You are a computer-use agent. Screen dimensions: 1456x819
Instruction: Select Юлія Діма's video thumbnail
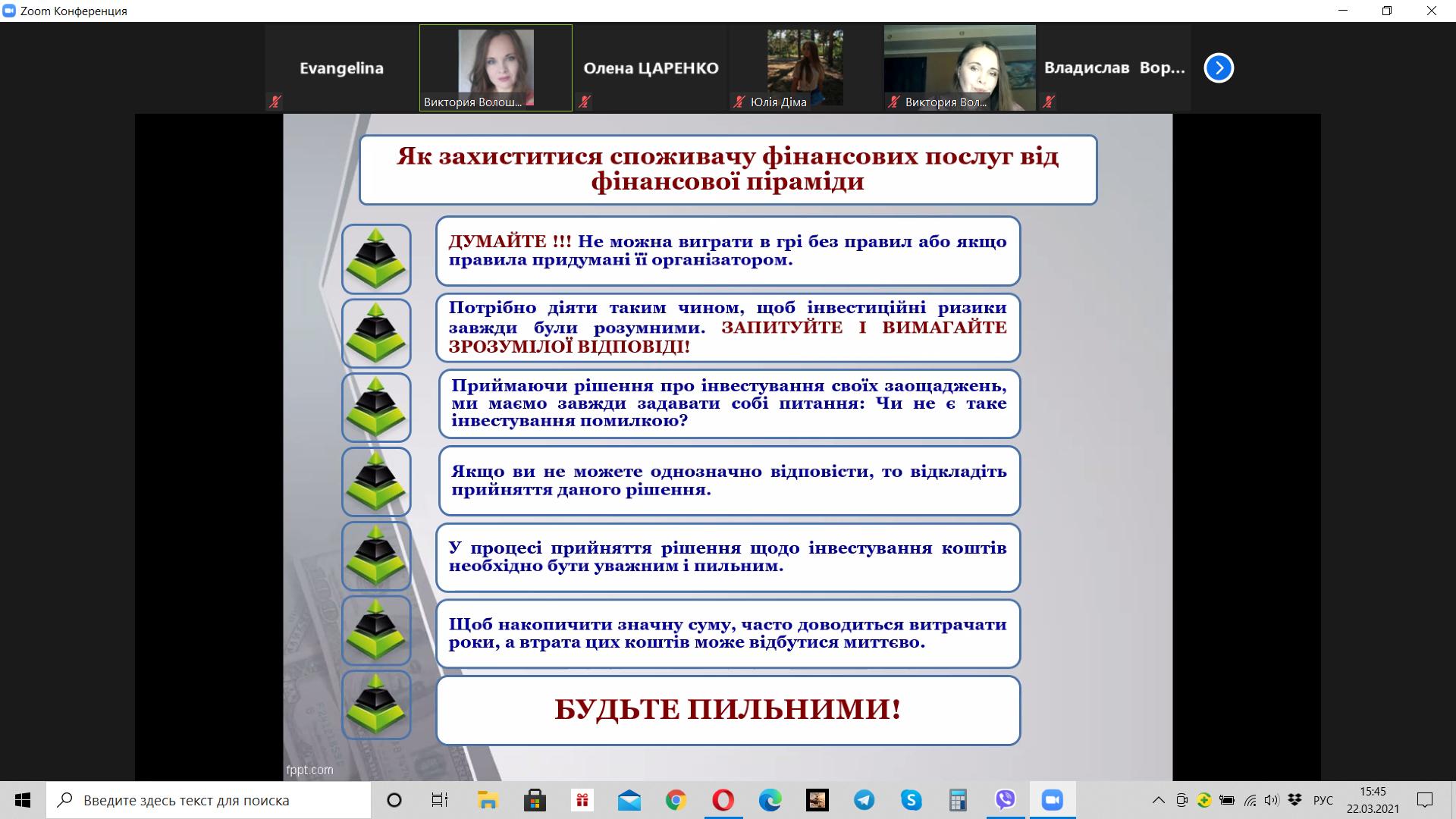pyautogui.click(x=805, y=68)
